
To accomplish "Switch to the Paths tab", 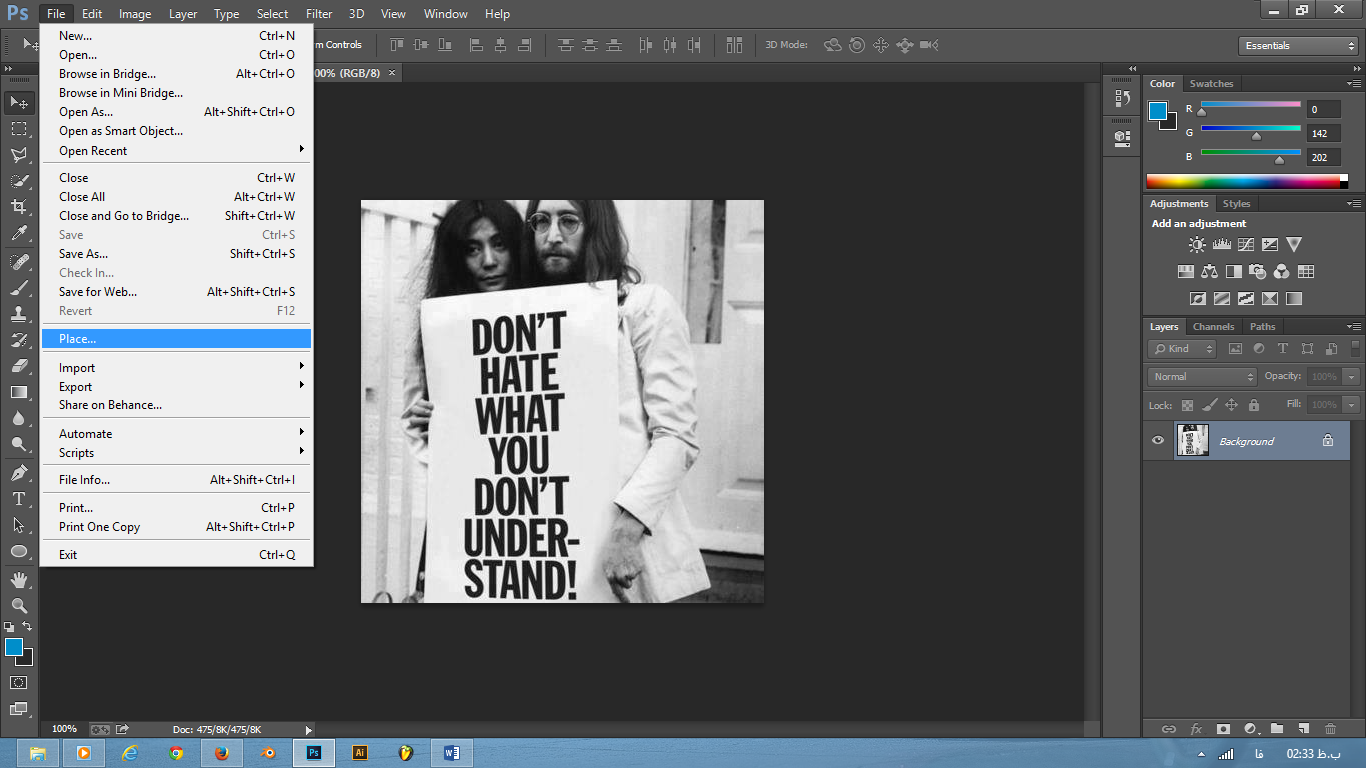I will pyautogui.click(x=1263, y=326).
